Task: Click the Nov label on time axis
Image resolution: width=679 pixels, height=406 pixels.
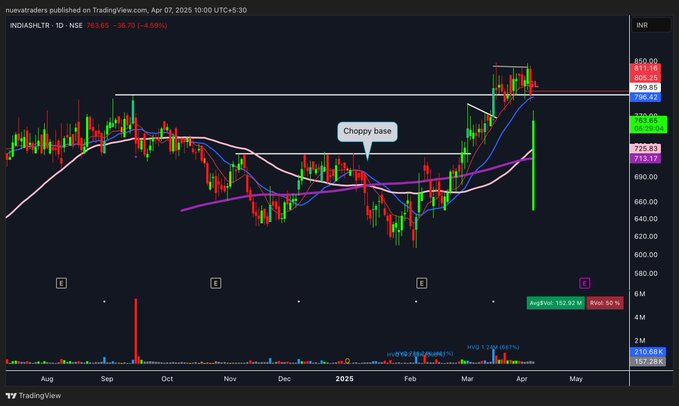Action: (230, 379)
